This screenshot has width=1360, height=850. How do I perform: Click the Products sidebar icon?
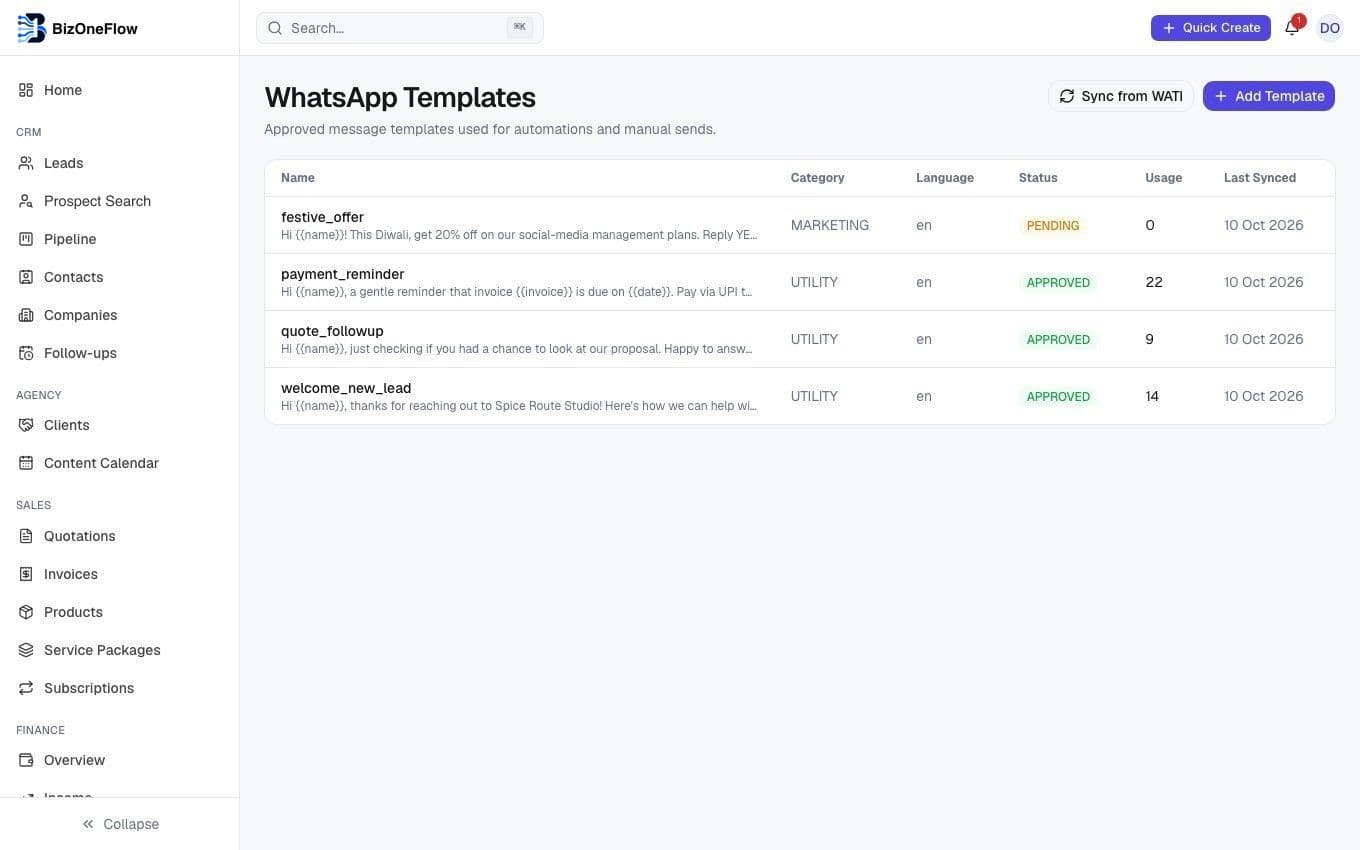pos(26,612)
